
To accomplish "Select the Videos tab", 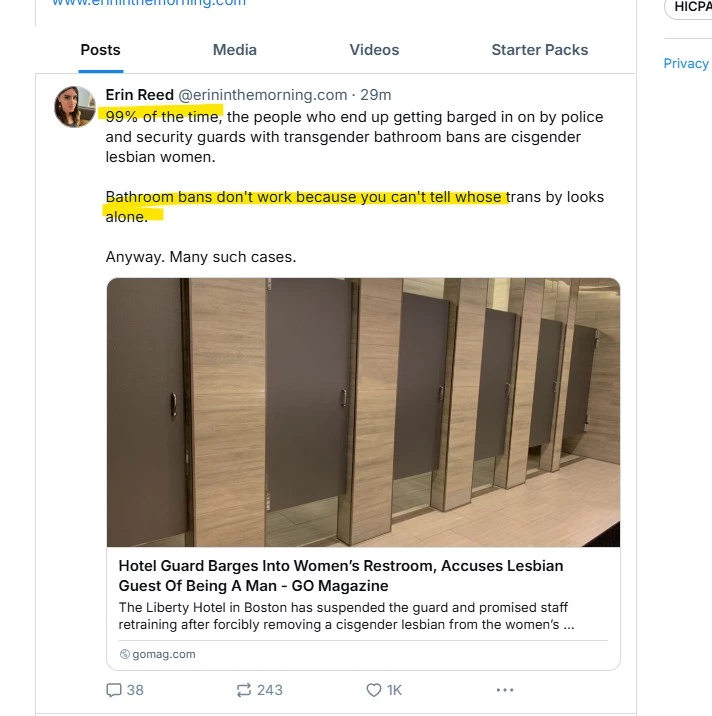I will (x=374, y=50).
